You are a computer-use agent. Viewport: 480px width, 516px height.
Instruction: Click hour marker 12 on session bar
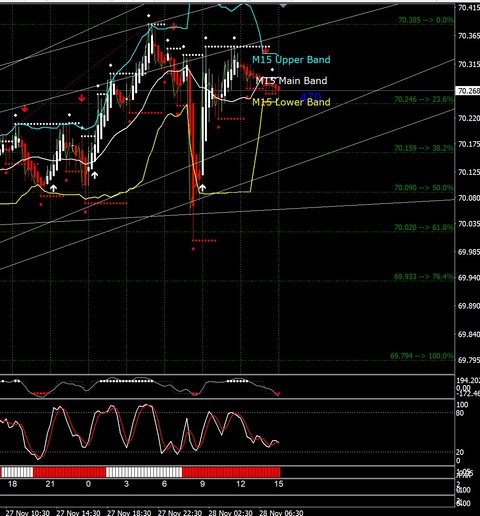[241, 484]
